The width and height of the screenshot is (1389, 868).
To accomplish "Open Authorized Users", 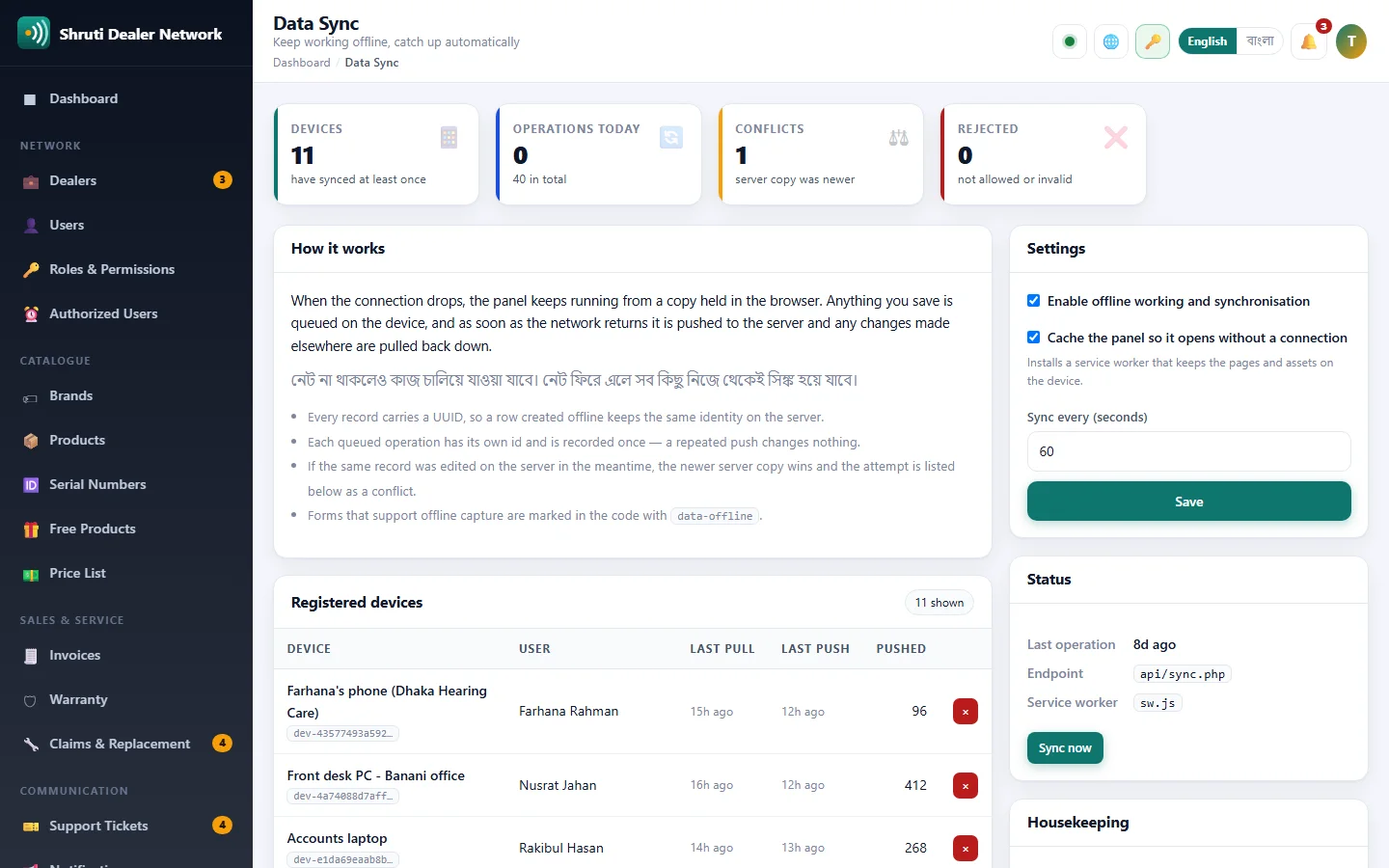I will point(126,314).
